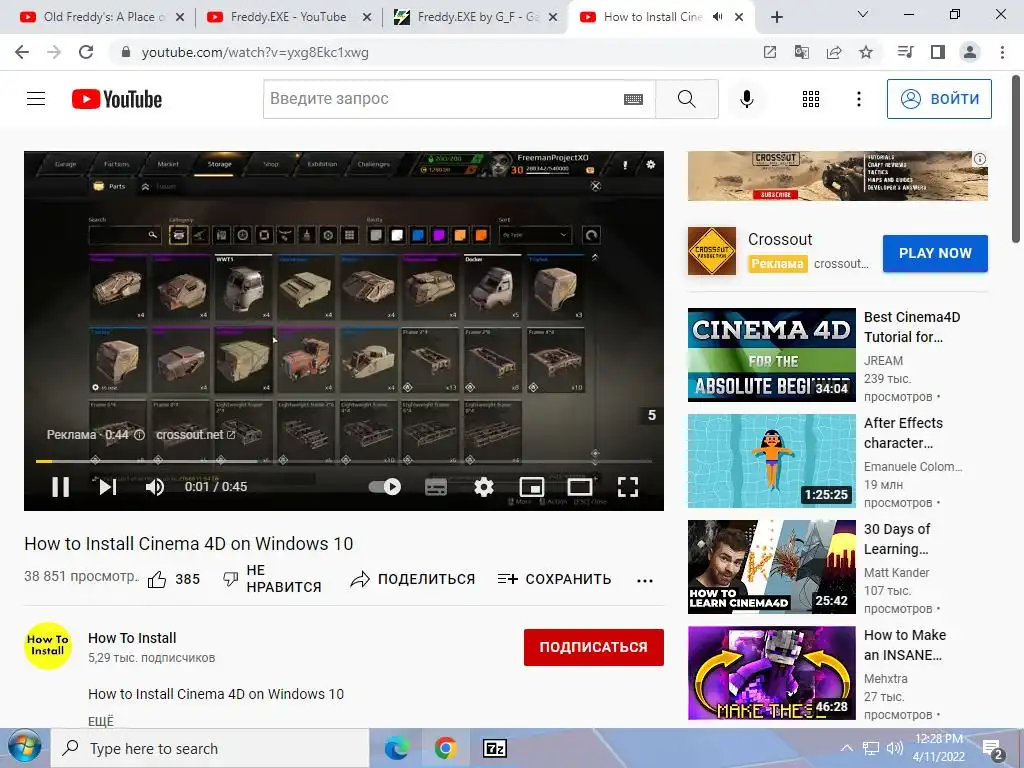Open the tab search chevron
Image resolution: width=1024 pixels, height=768 pixels.
tap(863, 14)
